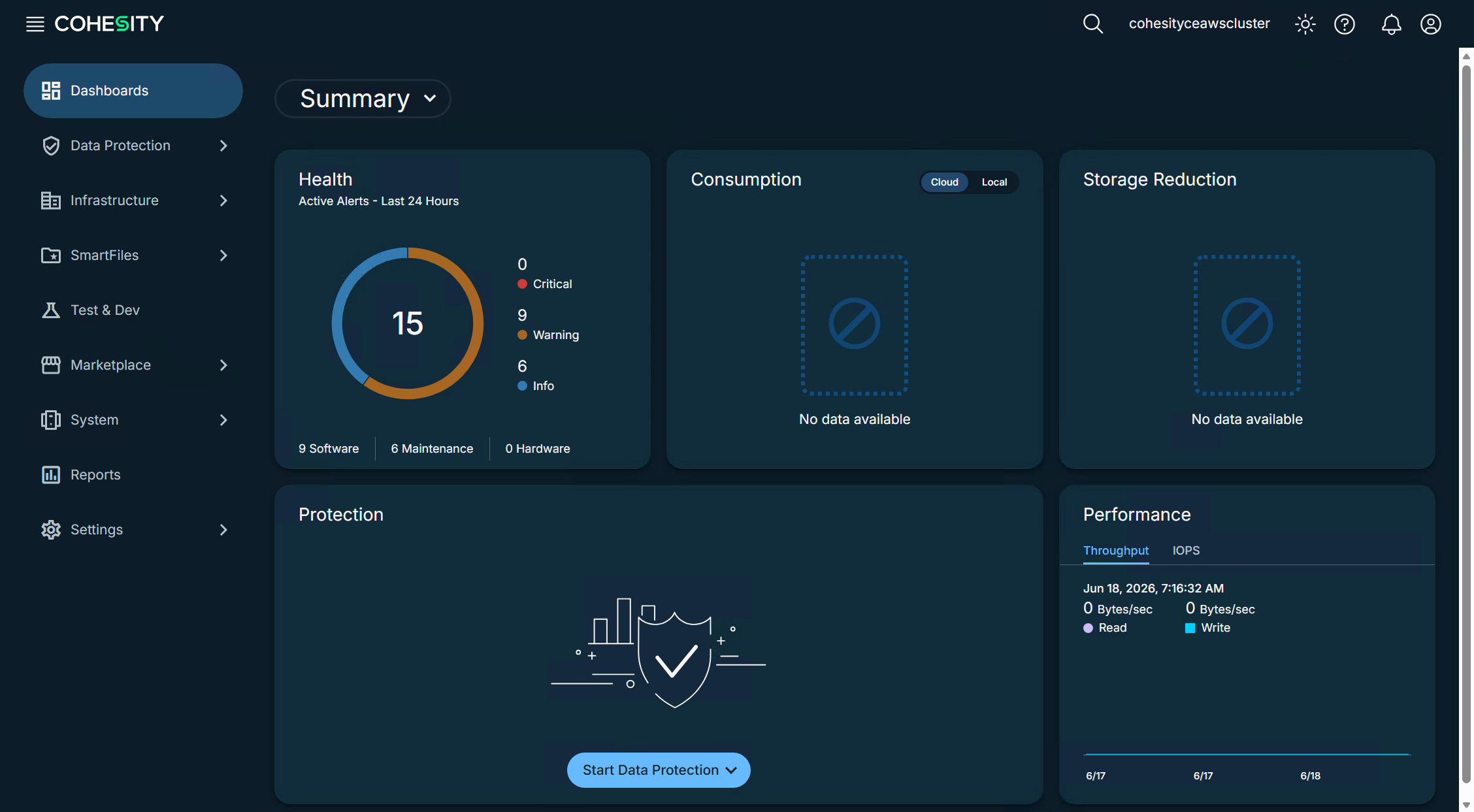
Task: Click the Infrastructure building icon
Action: [51, 201]
